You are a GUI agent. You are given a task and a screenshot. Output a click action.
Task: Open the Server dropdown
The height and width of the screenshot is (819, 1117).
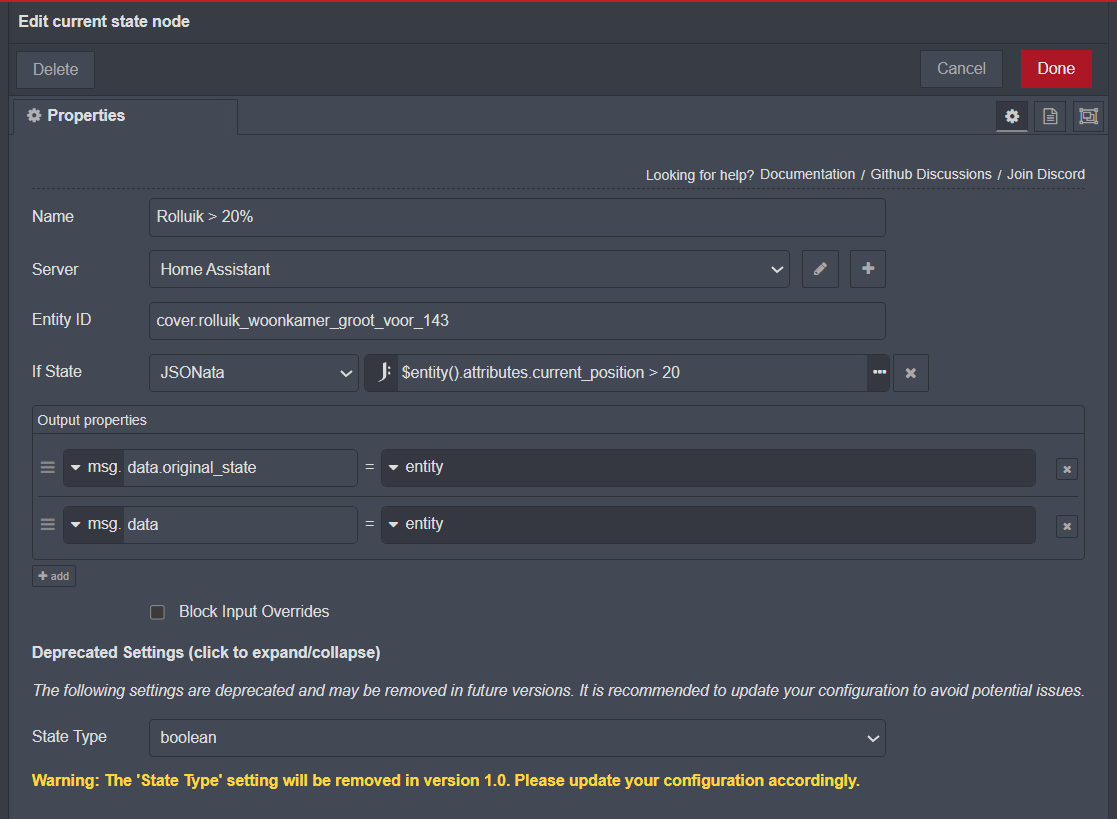click(469, 269)
